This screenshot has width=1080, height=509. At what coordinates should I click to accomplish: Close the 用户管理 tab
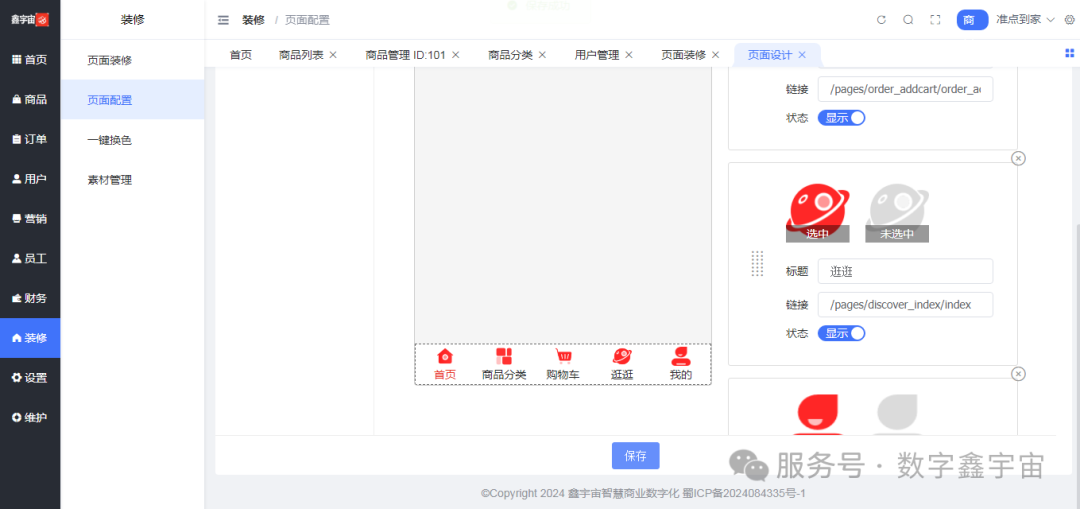[629, 55]
